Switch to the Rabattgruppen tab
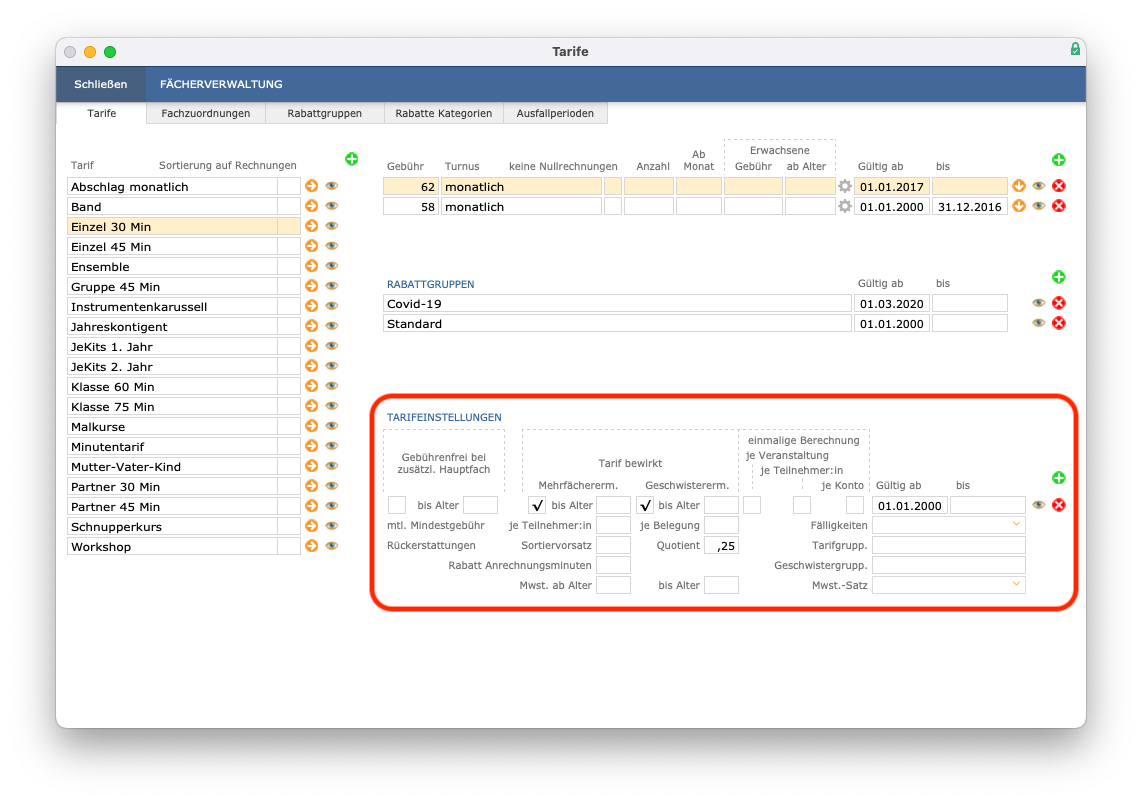1142x802 pixels. 324,113
